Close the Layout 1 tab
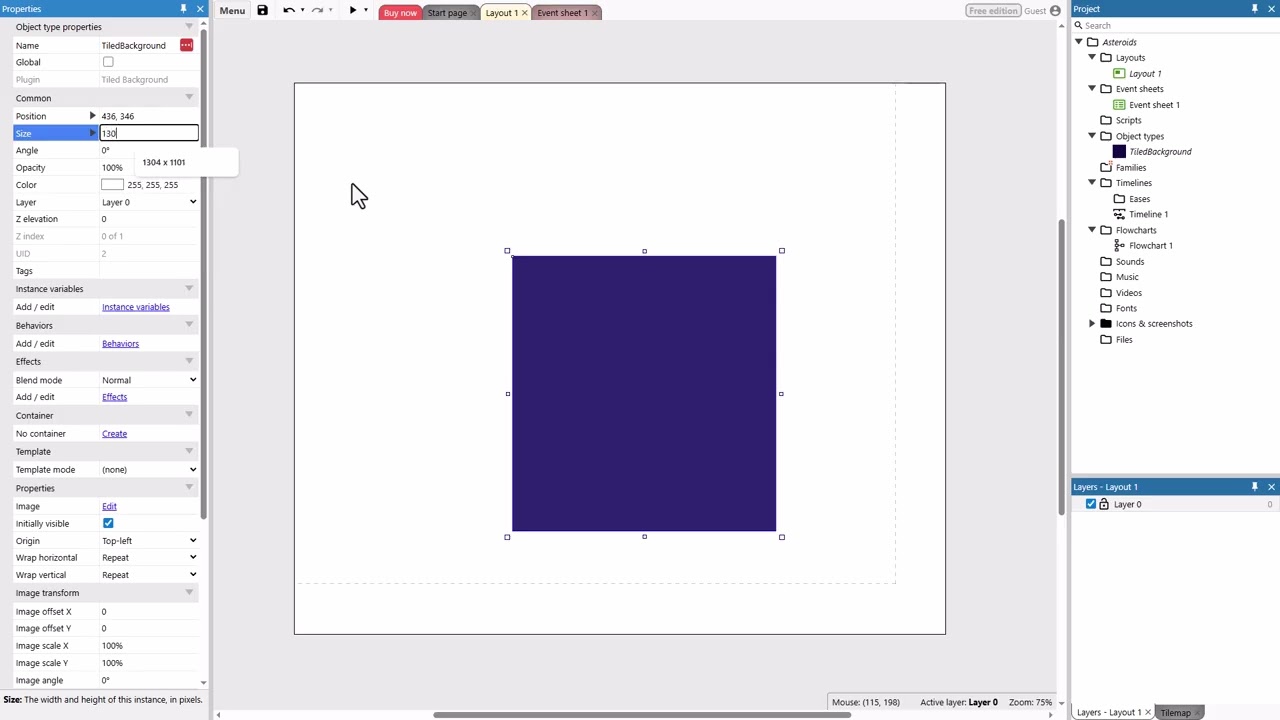Viewport: 1280px width, 720px height. pyautogui.click(x=524, y=13)
